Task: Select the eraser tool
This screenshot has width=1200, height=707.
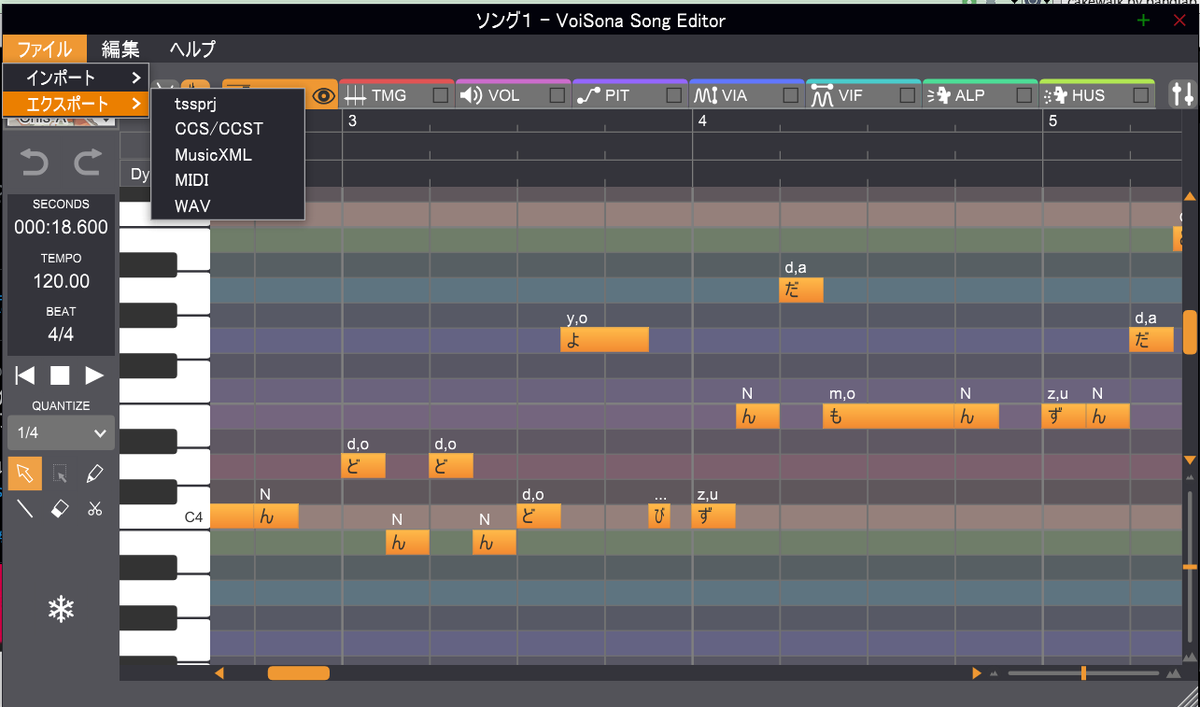Action: [x=60, y=508]
